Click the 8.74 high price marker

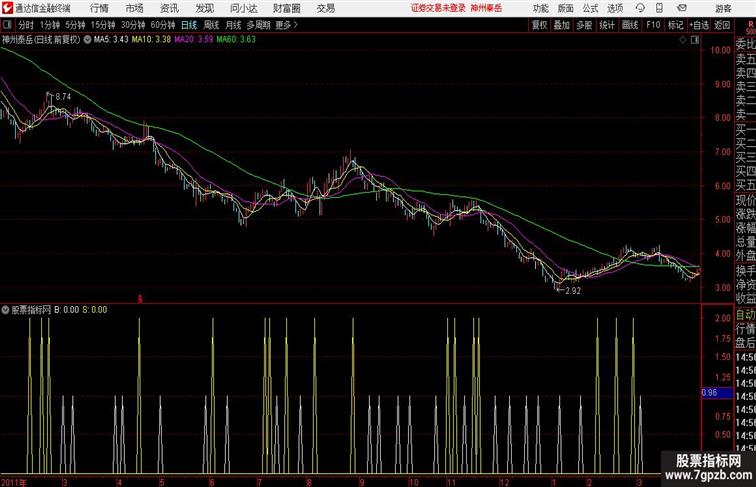63,96
